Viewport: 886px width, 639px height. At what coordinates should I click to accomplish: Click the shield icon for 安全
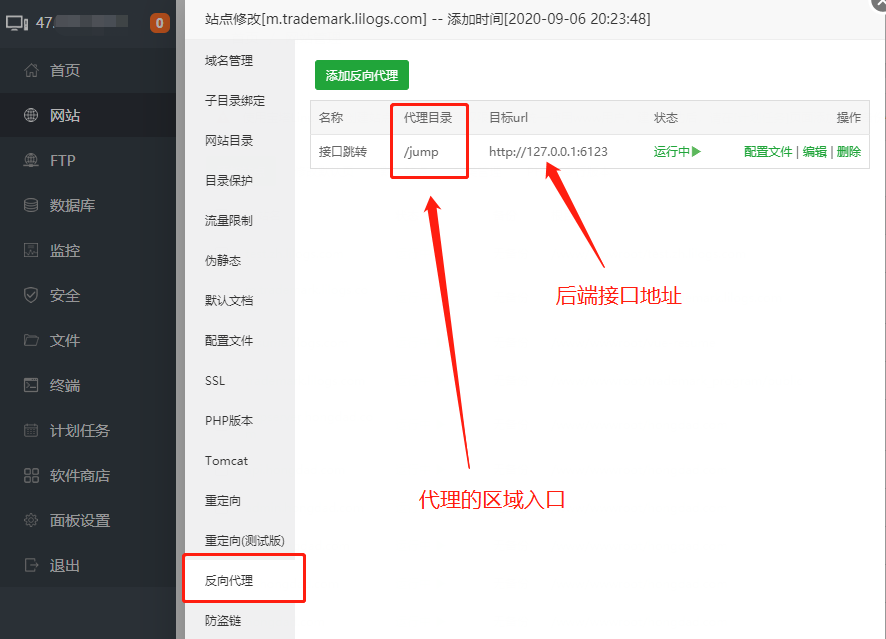pyautogui.click(x=31, y=296)
